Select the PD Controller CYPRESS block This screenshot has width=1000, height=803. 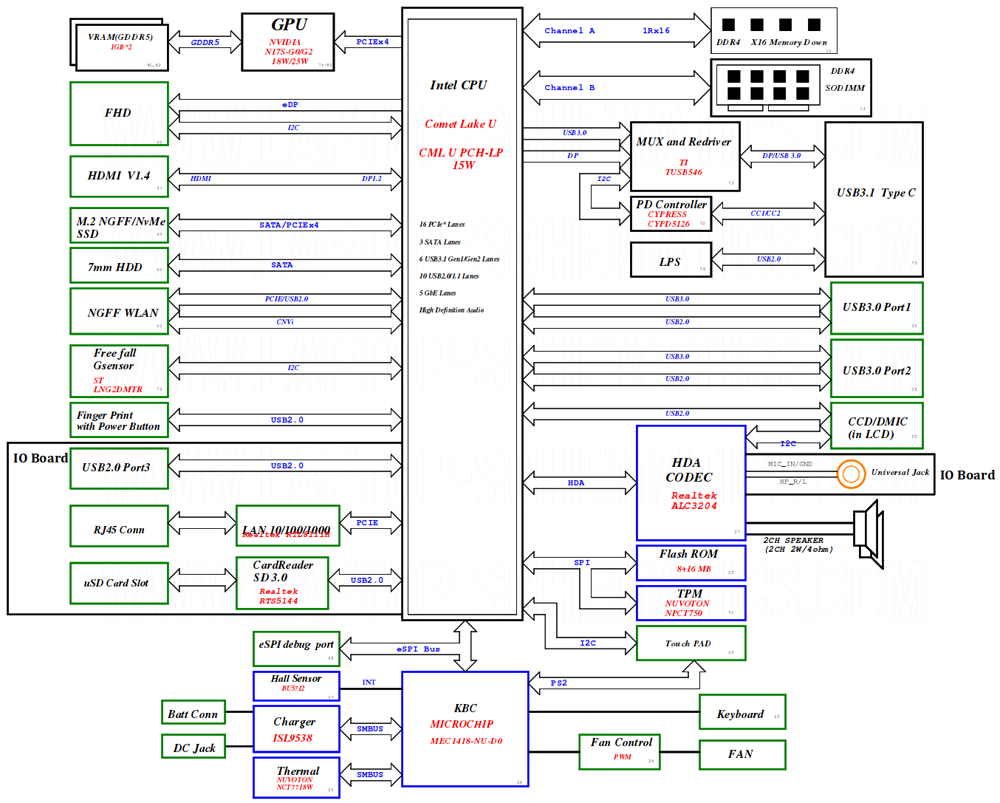coord(671,214)
